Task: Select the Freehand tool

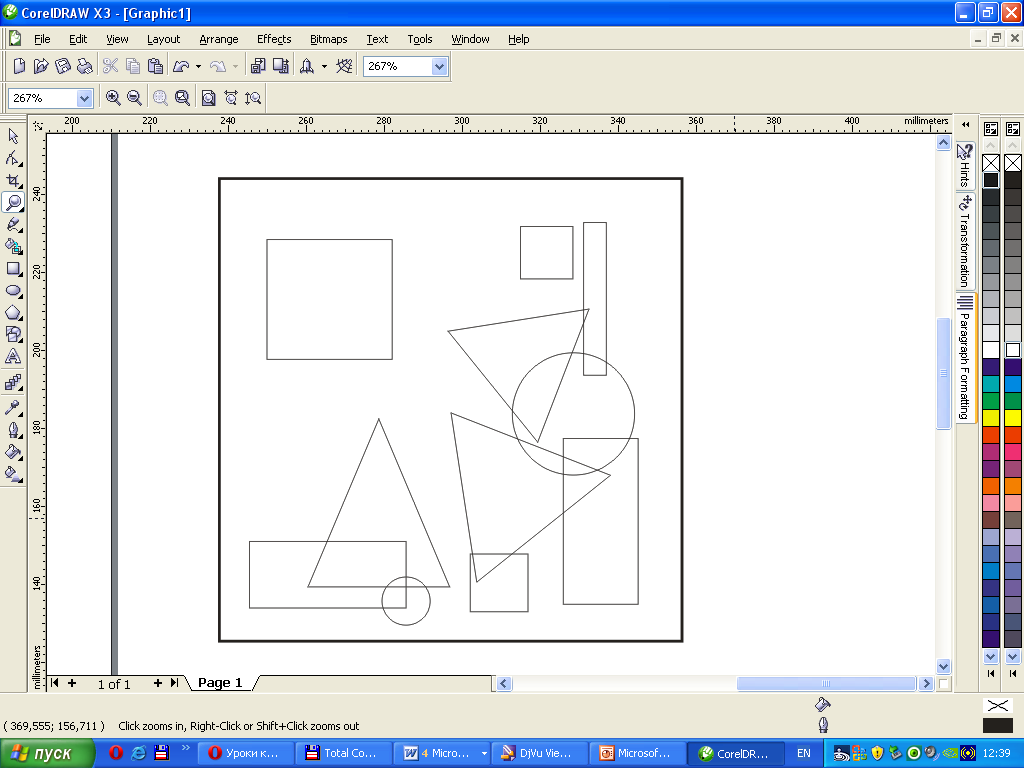Action: tap(13, 225)
